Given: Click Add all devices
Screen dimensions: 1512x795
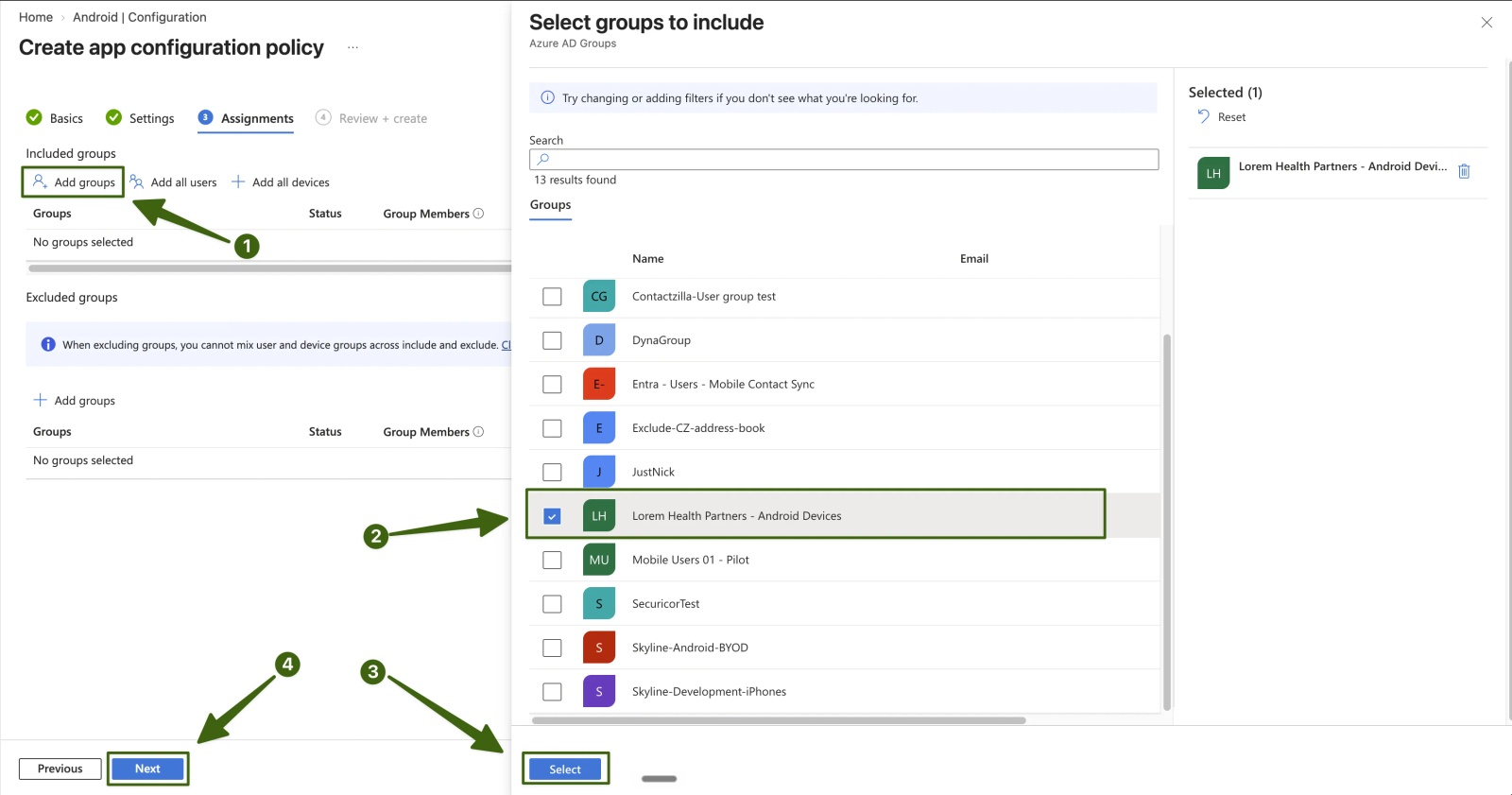Looking at the screenshot, I should pyautogui.click(x=281, y=181).
